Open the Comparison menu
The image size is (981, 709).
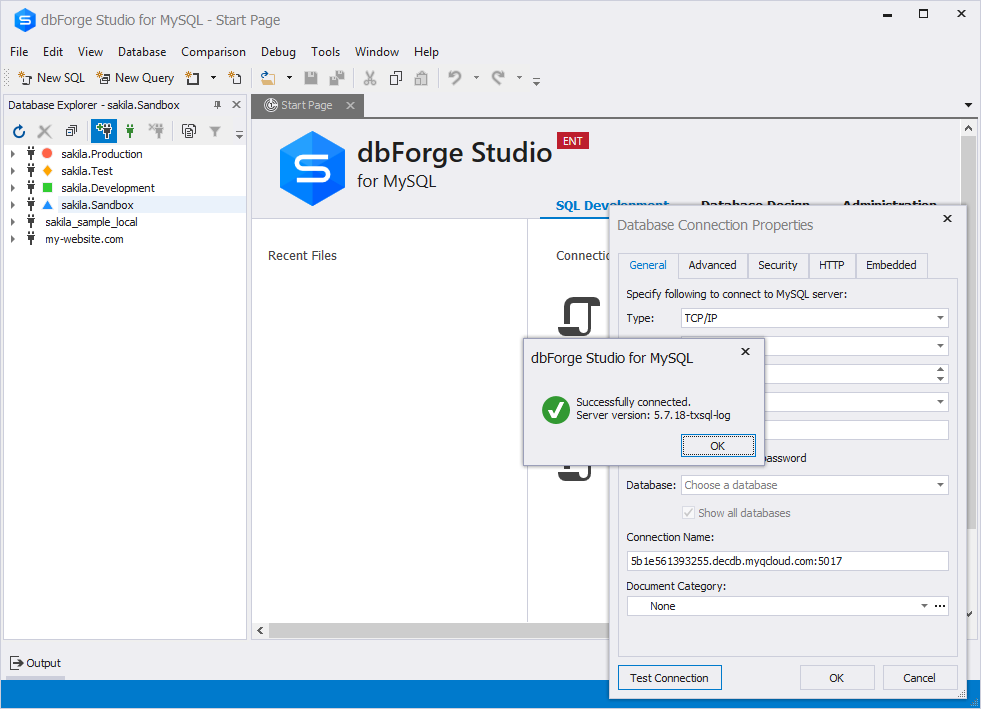coord(213,52)
